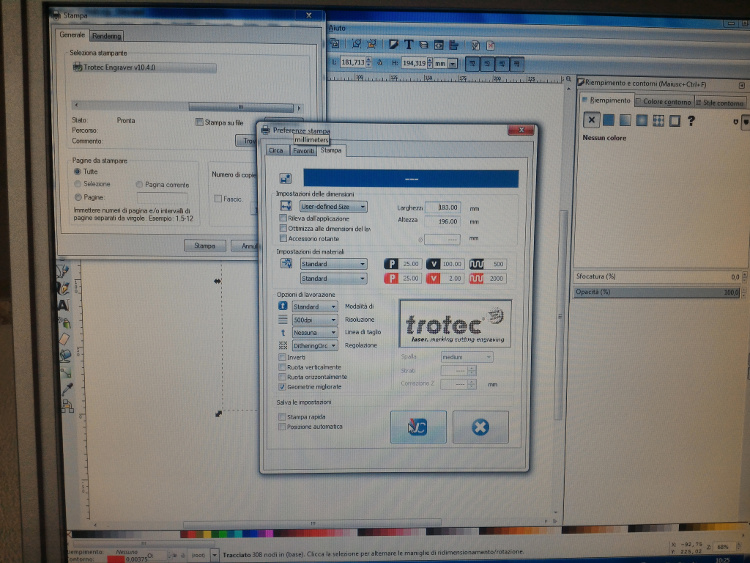Select Linear gradient fill button
The image size is (750, 563).
pos(625,120)
